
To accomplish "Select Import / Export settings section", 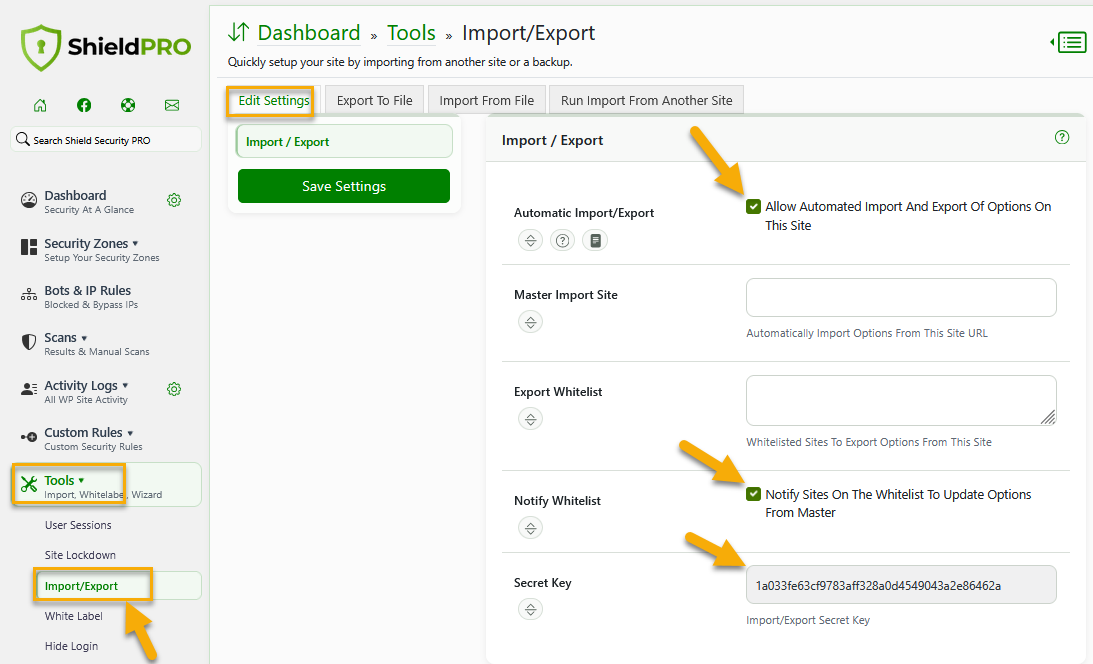I will tap(344, 141).
